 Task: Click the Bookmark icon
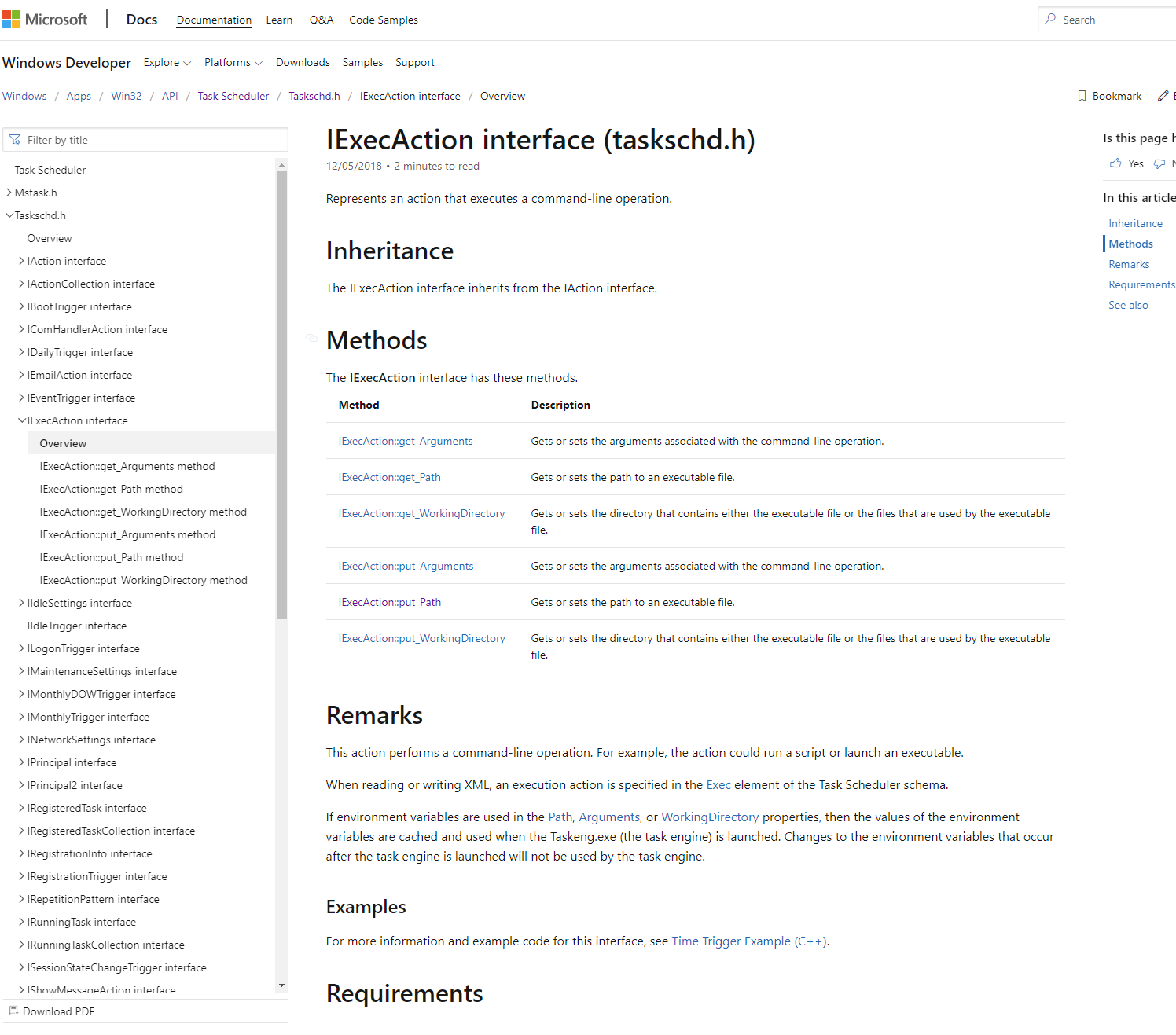click(x=1082, y=96)
